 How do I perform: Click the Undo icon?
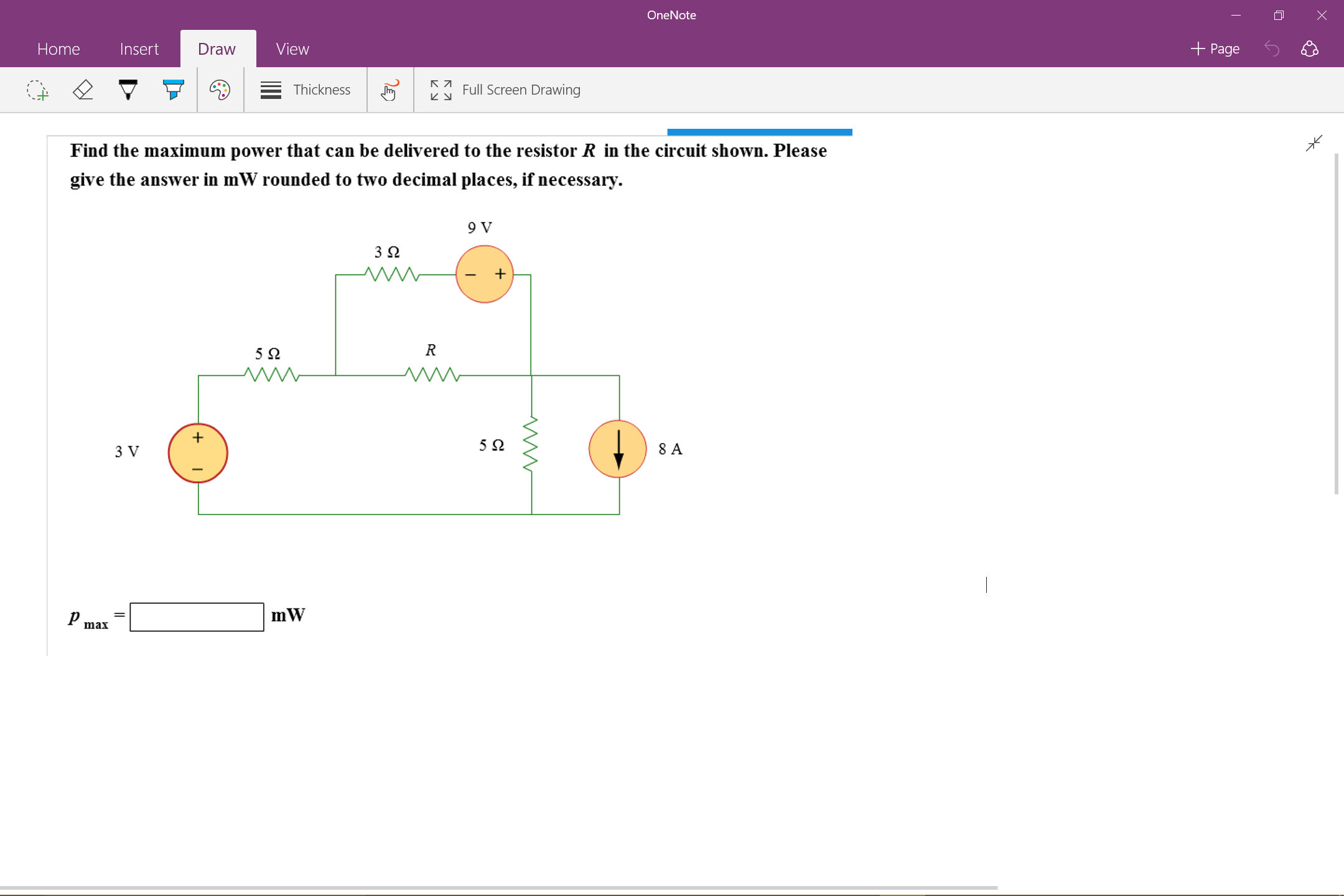tap(1272, 49)
